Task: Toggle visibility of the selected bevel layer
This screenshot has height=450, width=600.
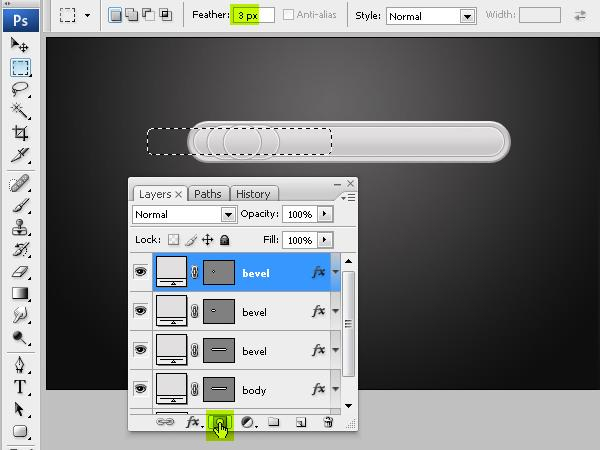Action: click(140, 272)
